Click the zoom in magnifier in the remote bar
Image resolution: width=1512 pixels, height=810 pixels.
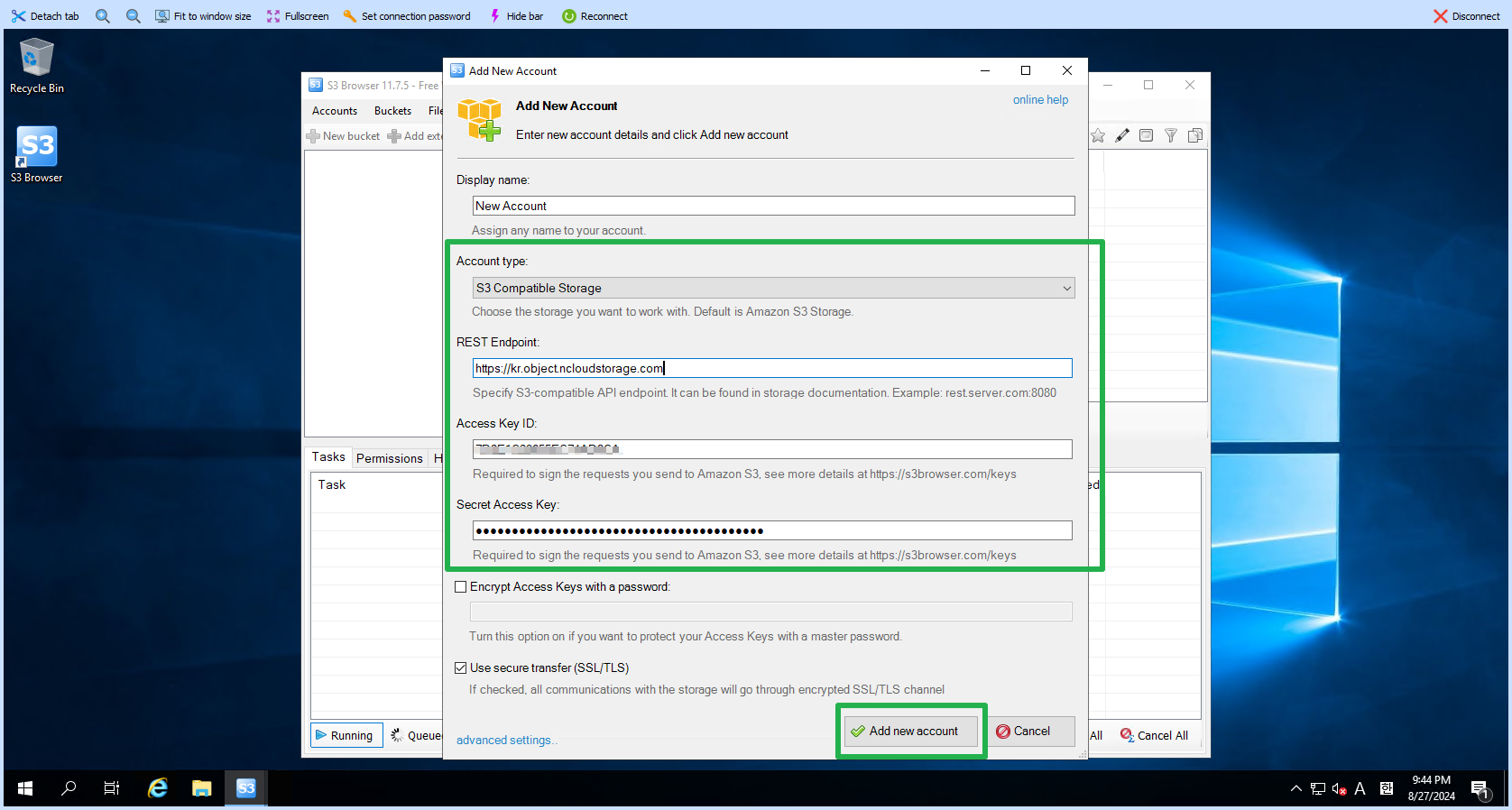[x=103, y=16]
